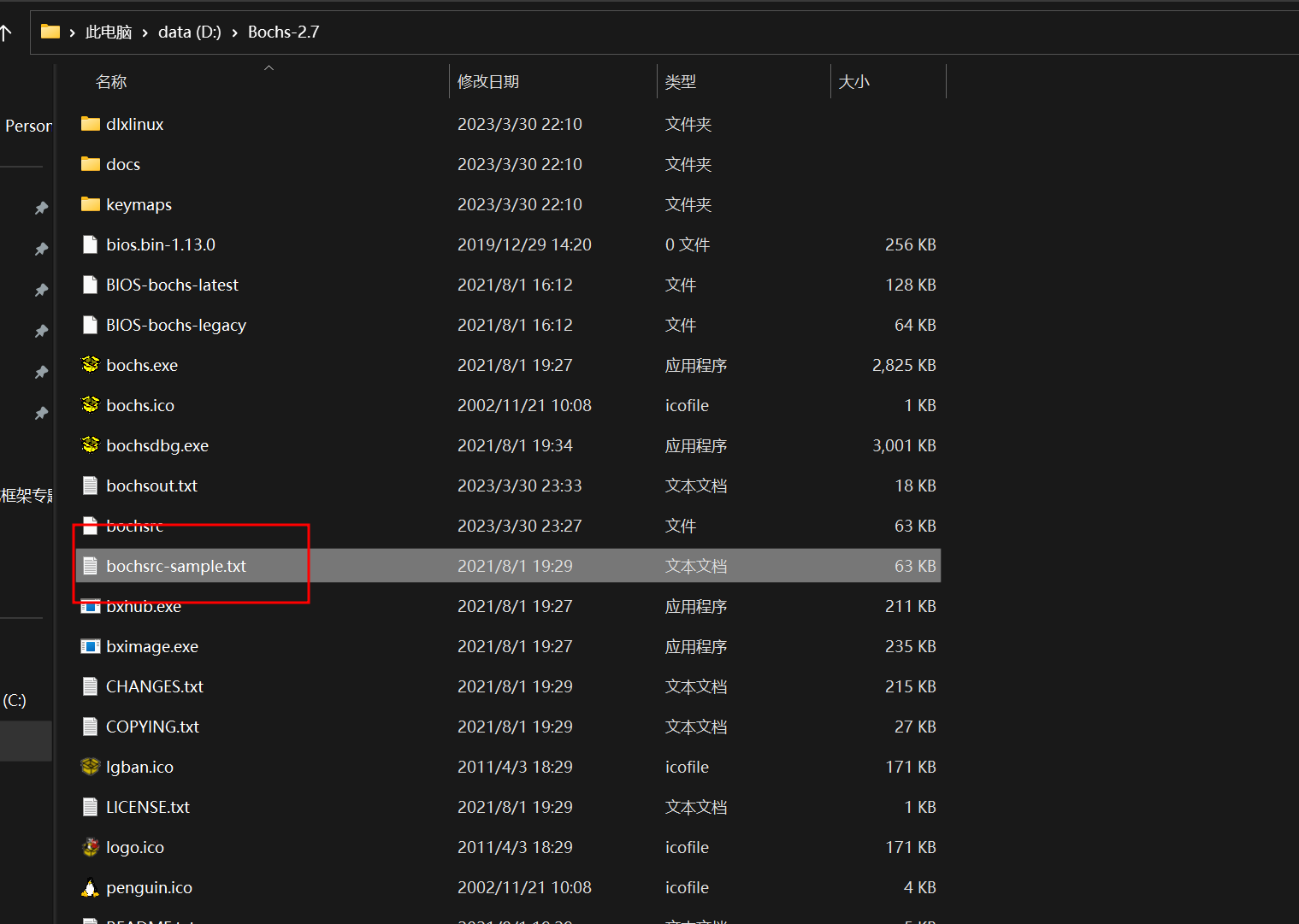Click the bochs.ico icon image
Image resolution: width=1299 pixels, height=924 pixels.
(91, 405)
